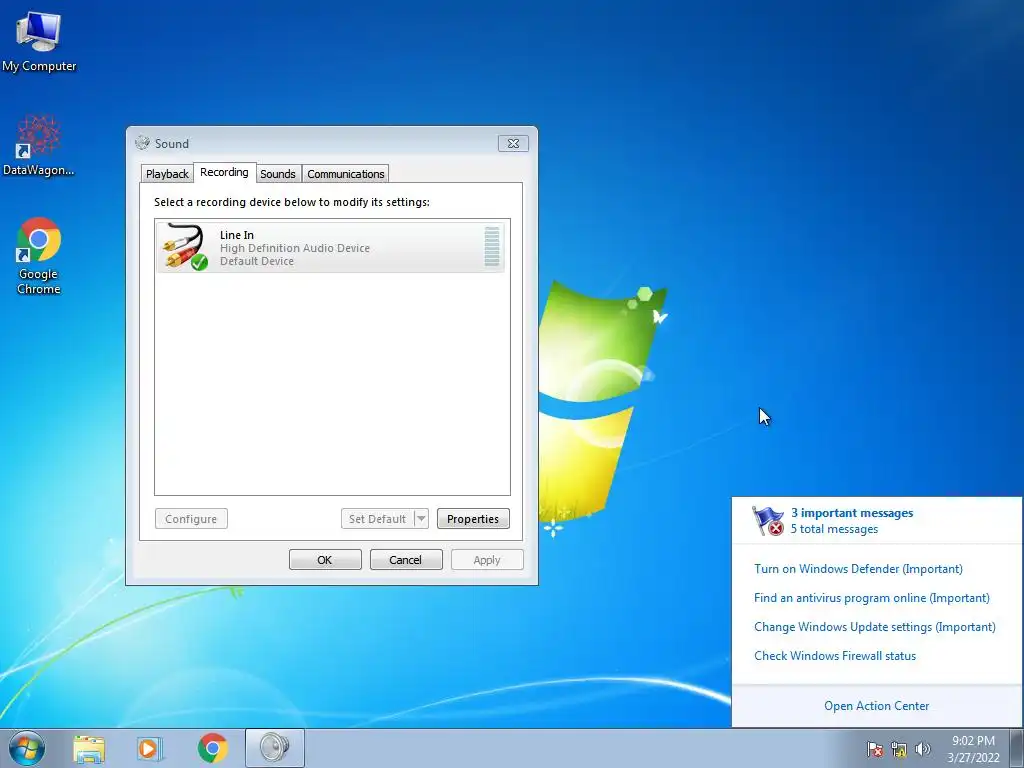Open Line In Properties
Screen dimensions: 1024x768
coord(473,519)
